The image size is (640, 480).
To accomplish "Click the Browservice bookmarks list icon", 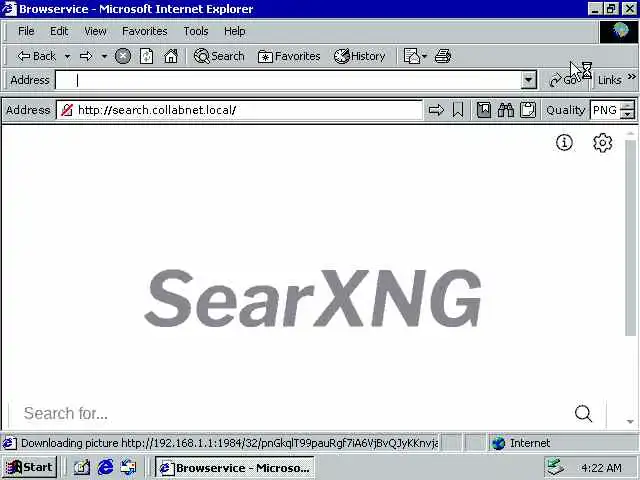I will tap(484, 110).
